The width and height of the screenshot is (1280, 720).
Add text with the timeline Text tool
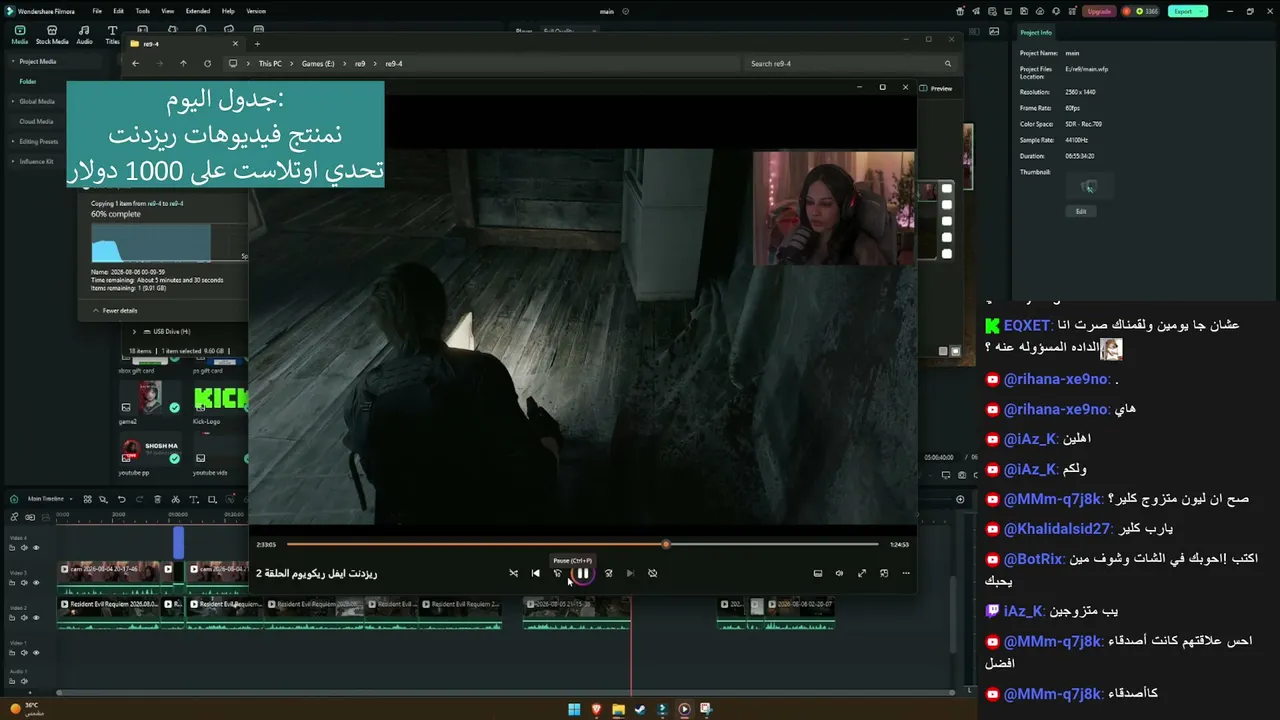tap(193, 499)
